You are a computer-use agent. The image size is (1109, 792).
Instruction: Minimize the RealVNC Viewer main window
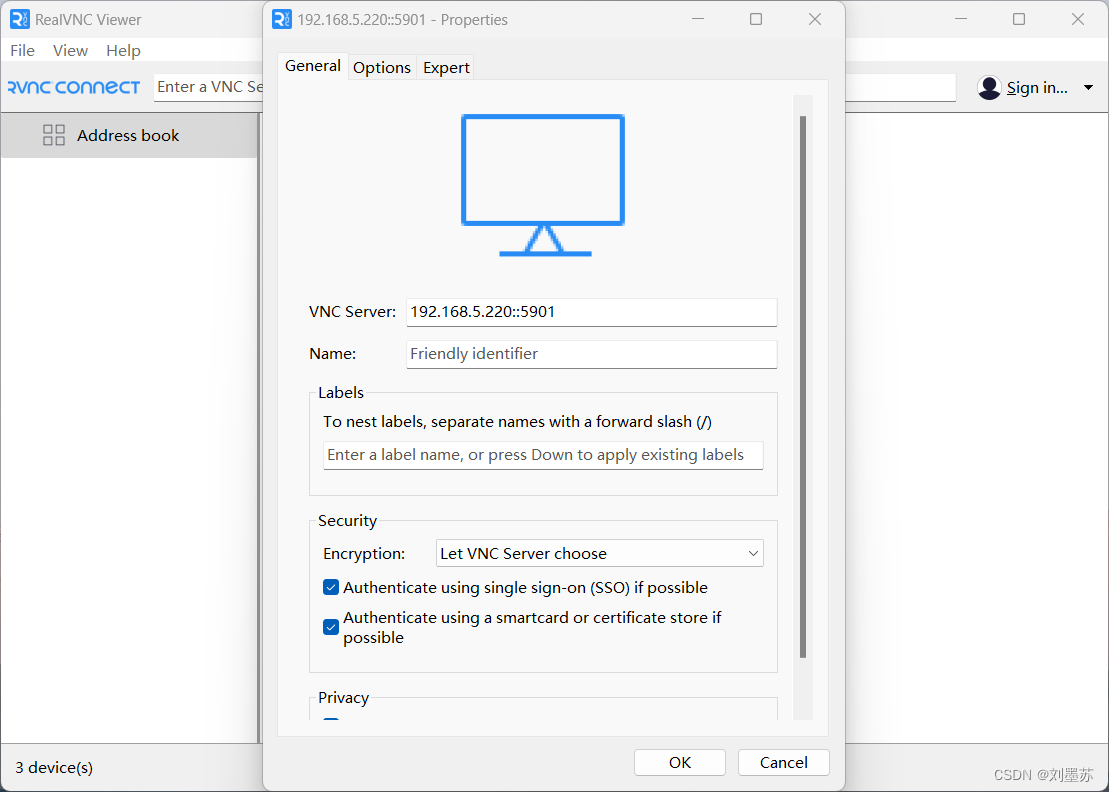960,19
